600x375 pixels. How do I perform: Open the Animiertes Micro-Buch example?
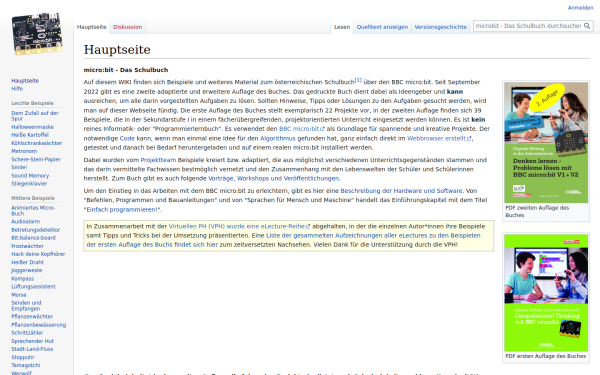pos(33,210)
